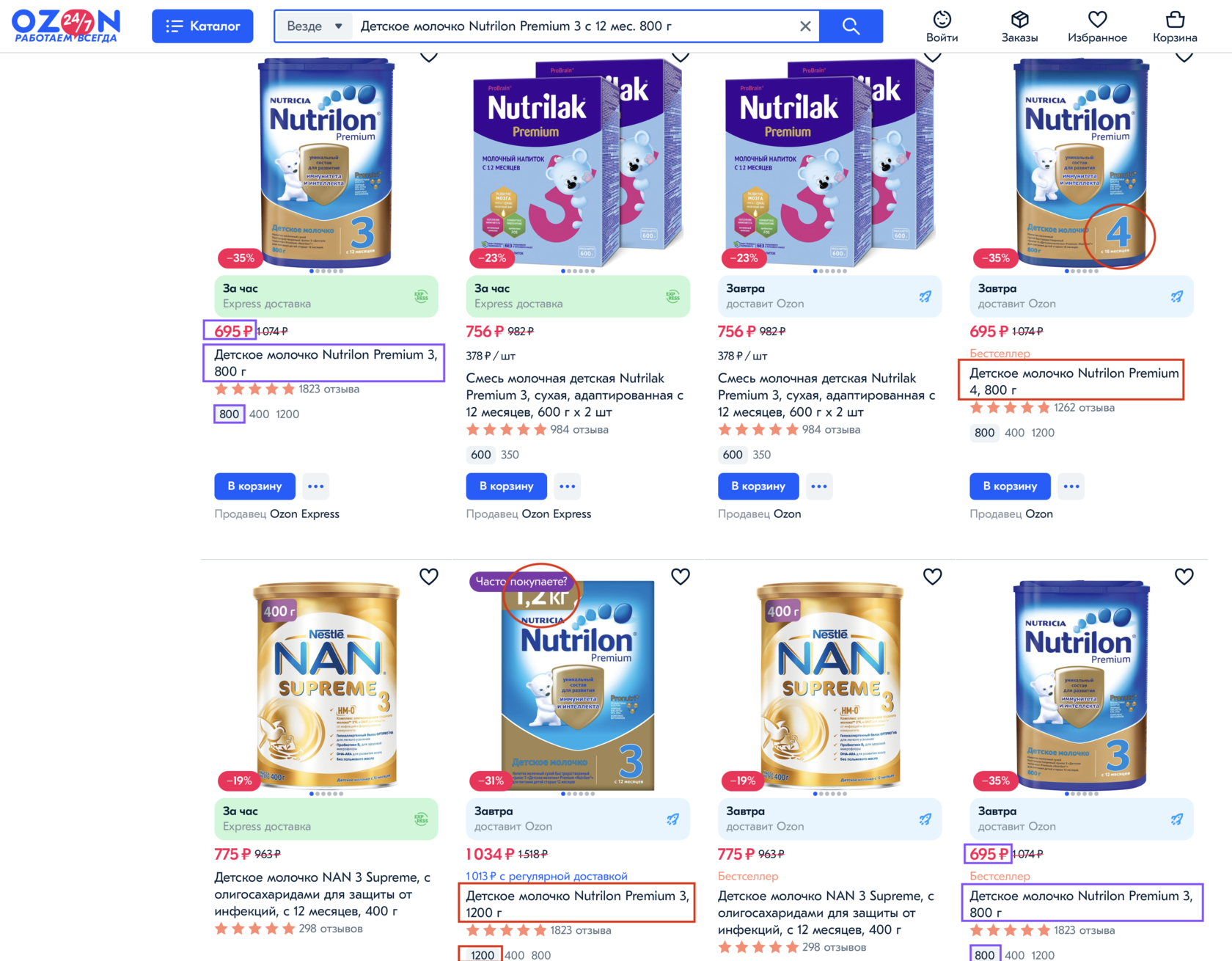1232x961 pixels.
Task: Favorite the second NAN 3 Supreme product
Action: tap(932, 577)
